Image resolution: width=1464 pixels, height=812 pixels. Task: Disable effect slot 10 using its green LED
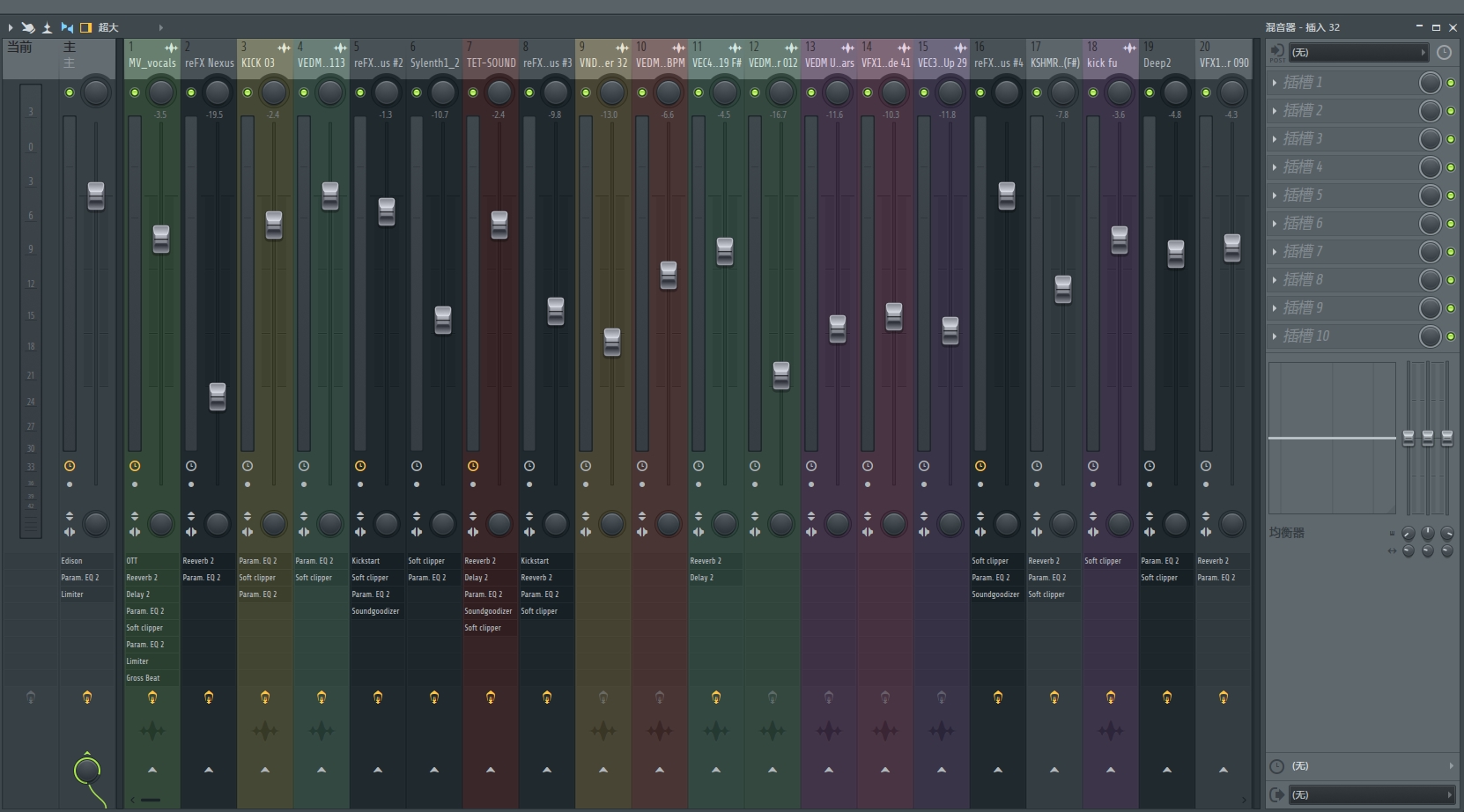pyautogui.click(x=1451, y=336)
